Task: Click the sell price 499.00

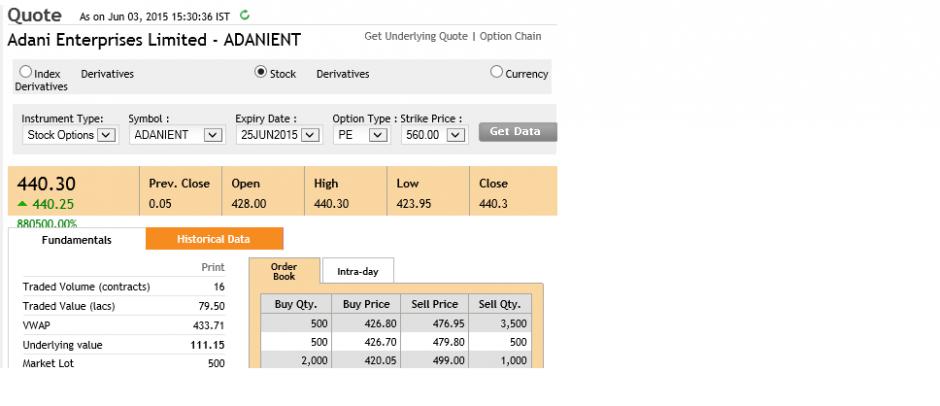Action: tap(448, 360)
